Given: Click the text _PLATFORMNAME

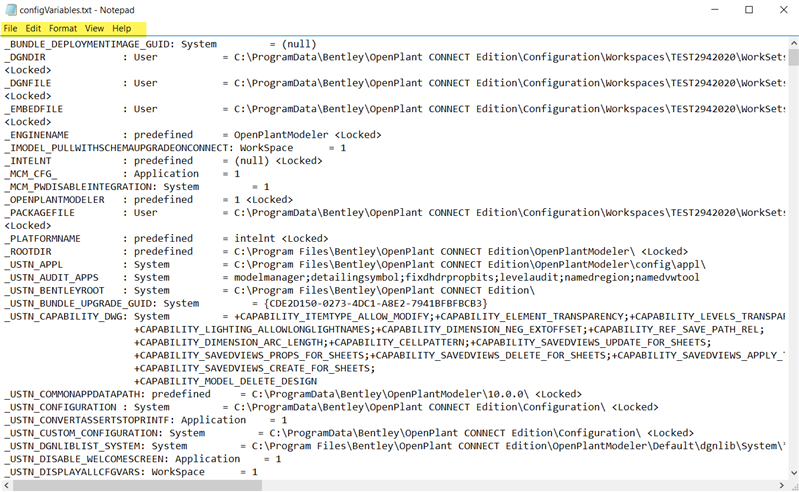Looking at the screenshot, I should [43, 238].
